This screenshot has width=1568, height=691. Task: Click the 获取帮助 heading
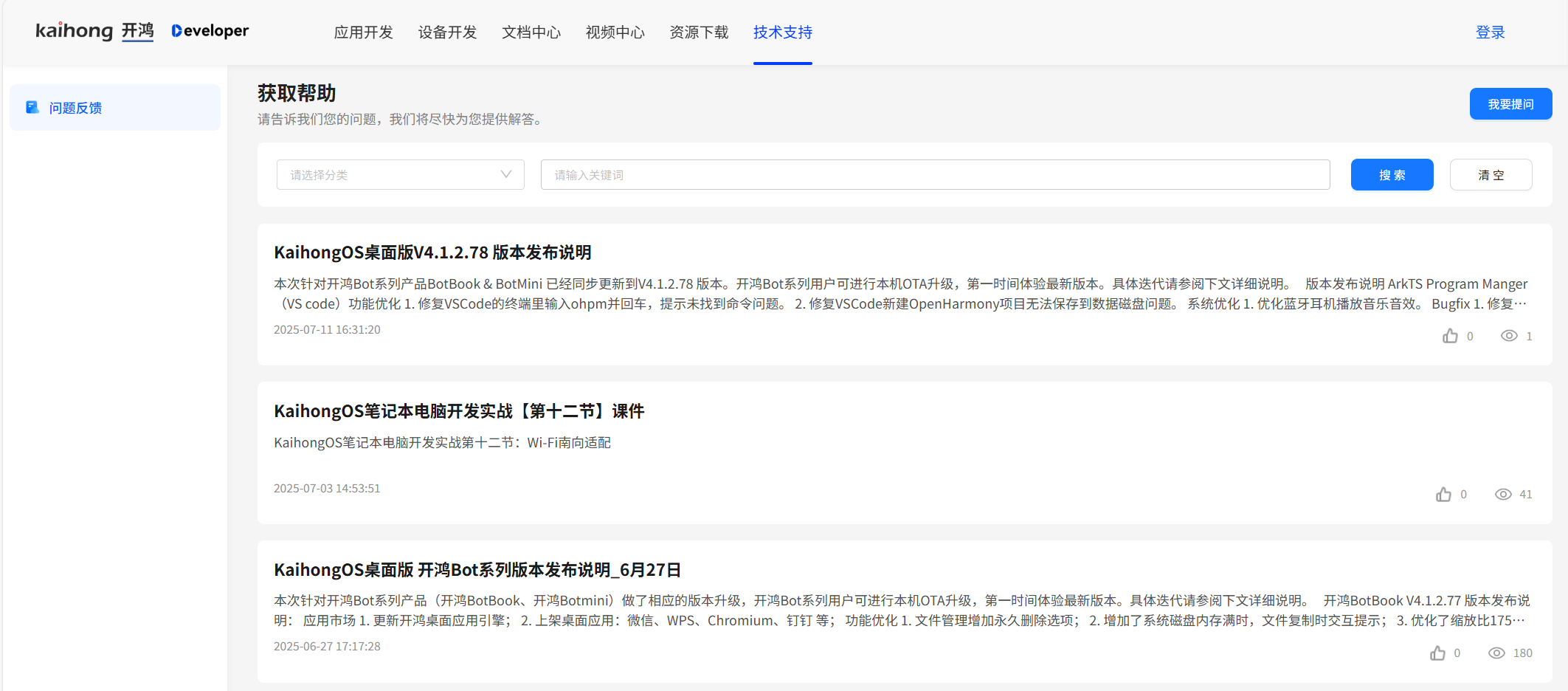click(297, 93)
